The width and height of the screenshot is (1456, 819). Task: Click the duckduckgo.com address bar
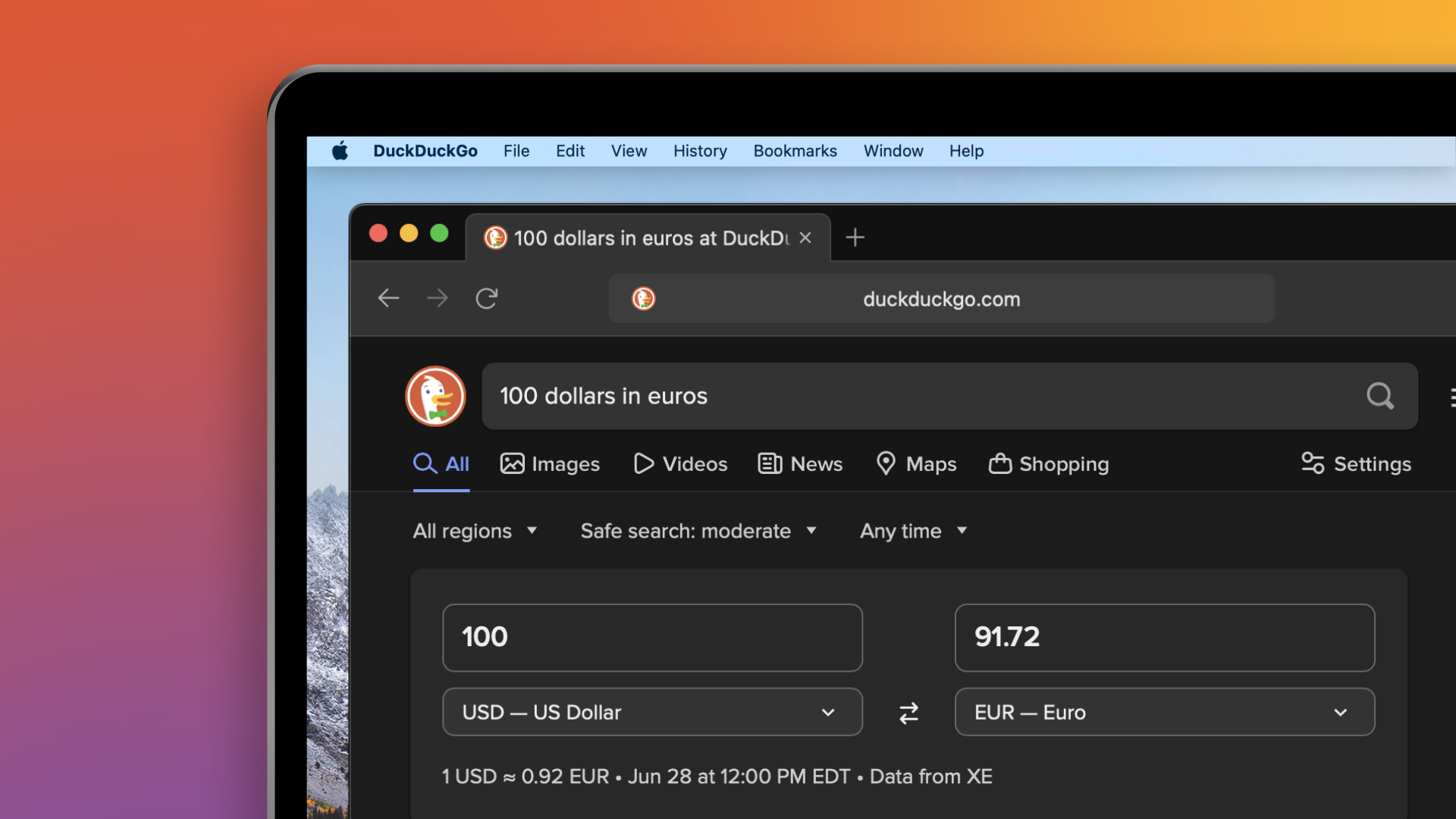941,299
